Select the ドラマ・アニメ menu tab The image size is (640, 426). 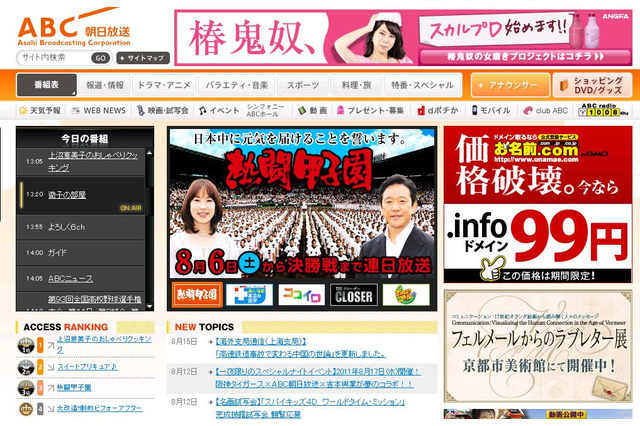click(x=164, y=85)
